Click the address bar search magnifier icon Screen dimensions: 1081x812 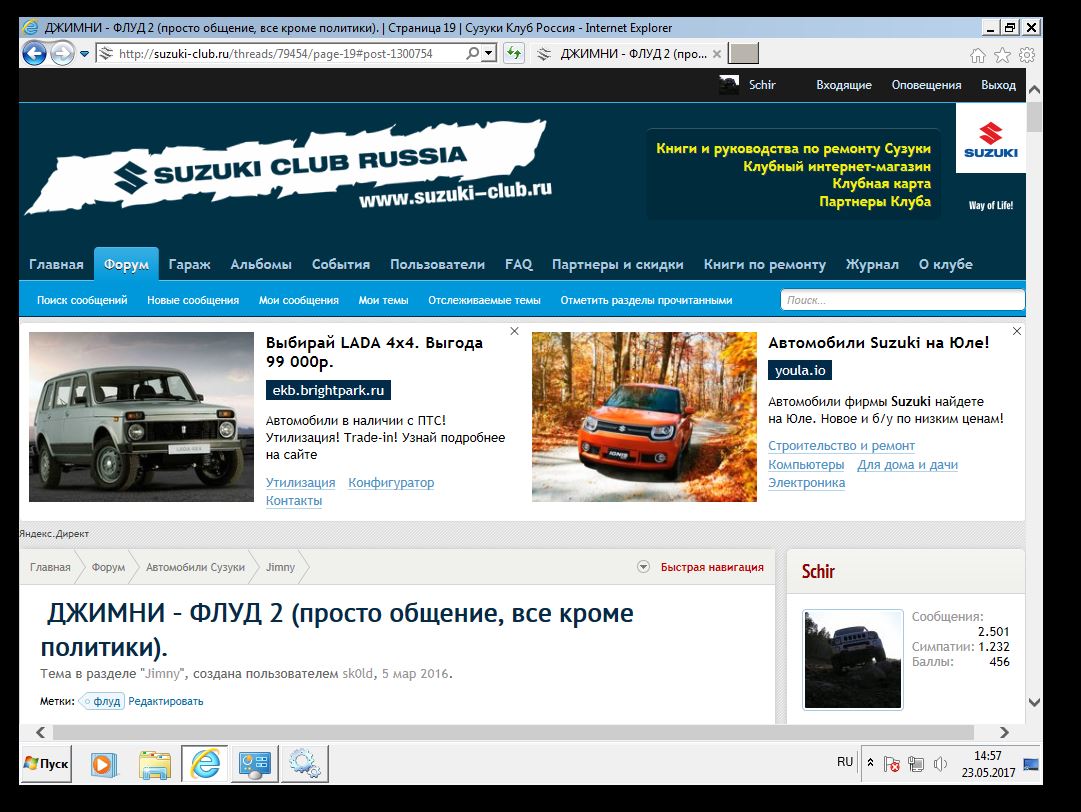(x=472, y=53)
